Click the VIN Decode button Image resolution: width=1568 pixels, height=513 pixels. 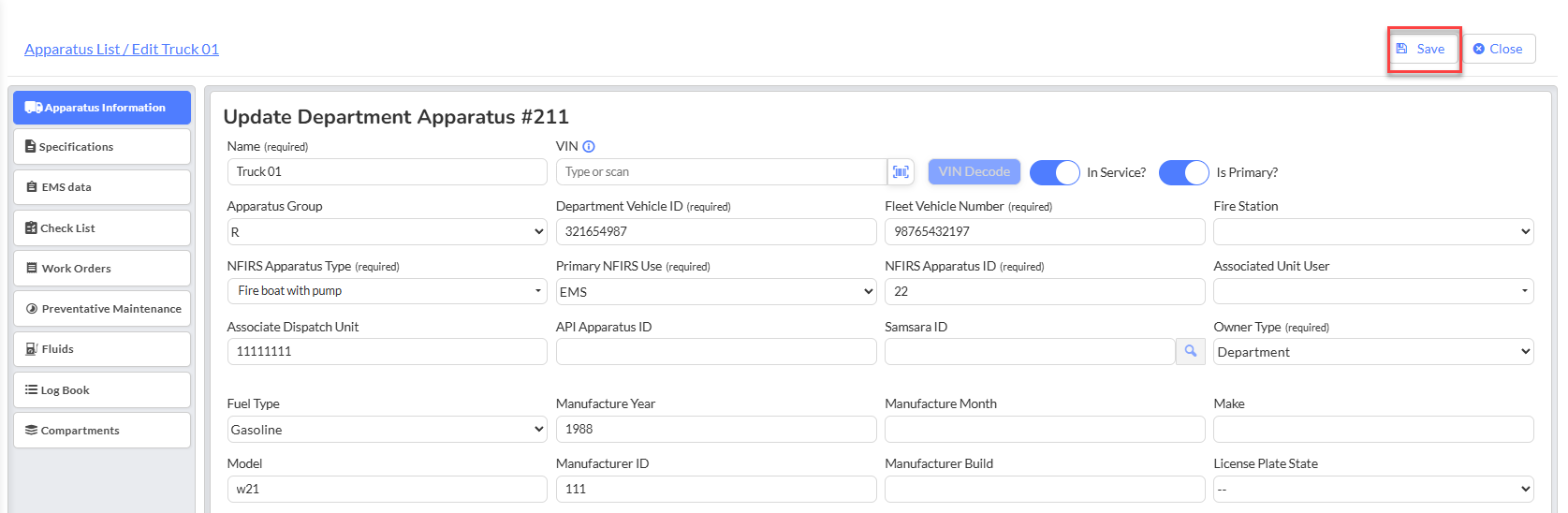975,172
